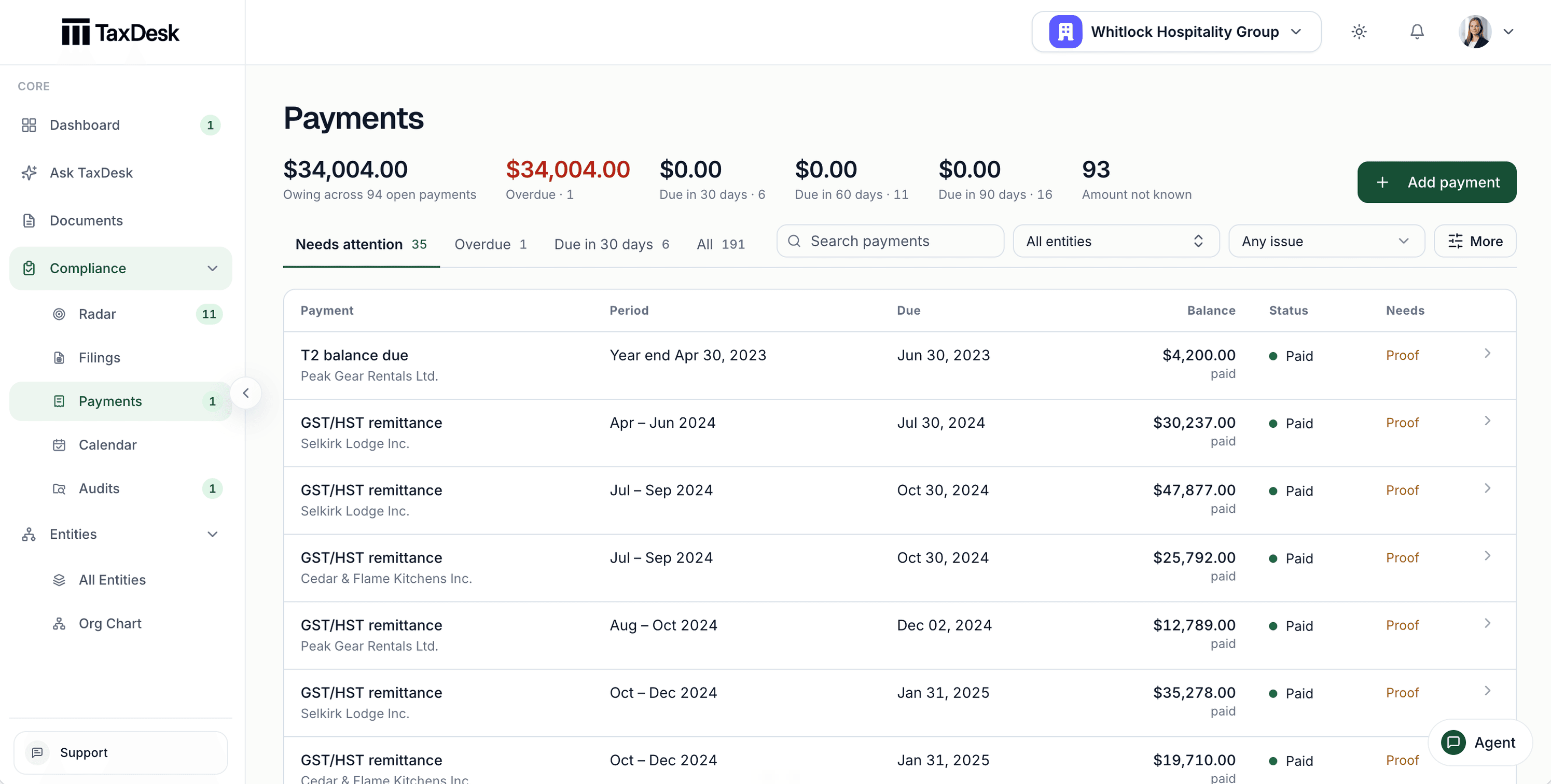Open Payments in the sidebar

point(120,401)
